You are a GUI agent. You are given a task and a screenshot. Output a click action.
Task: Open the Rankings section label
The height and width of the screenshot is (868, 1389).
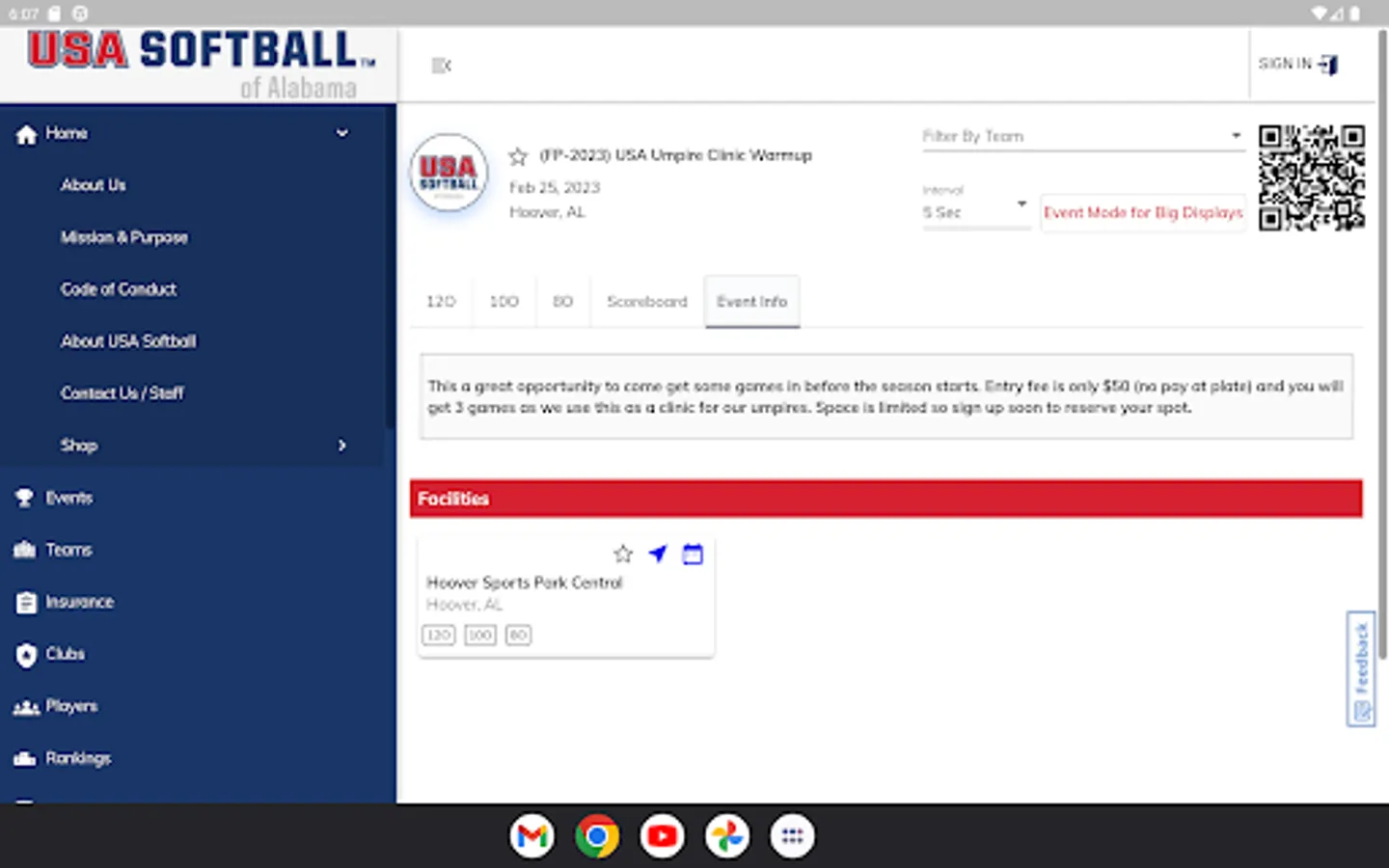pos(78,758)
